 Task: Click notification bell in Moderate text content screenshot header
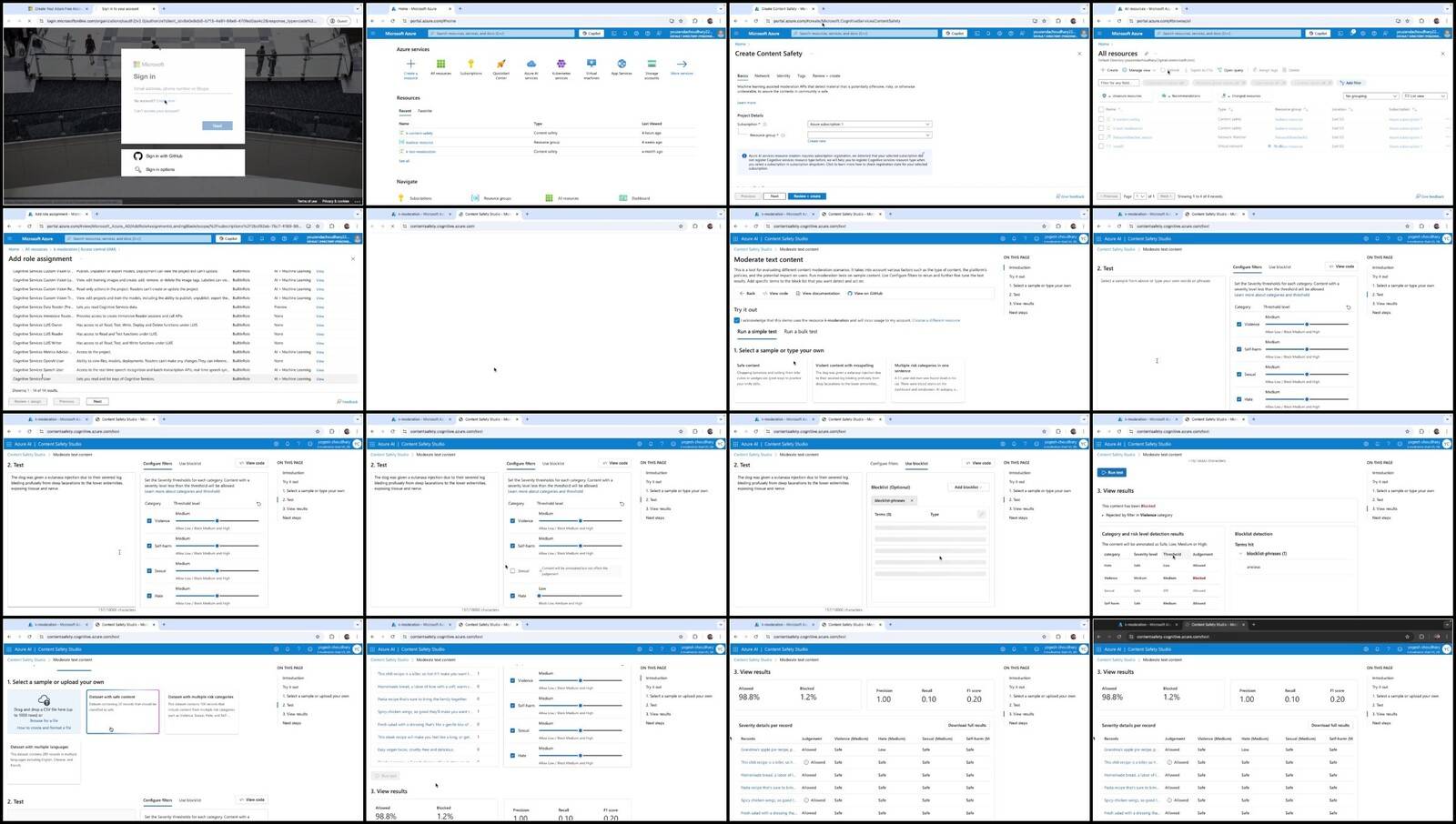pyautogui.click(x=1016, y=238)
